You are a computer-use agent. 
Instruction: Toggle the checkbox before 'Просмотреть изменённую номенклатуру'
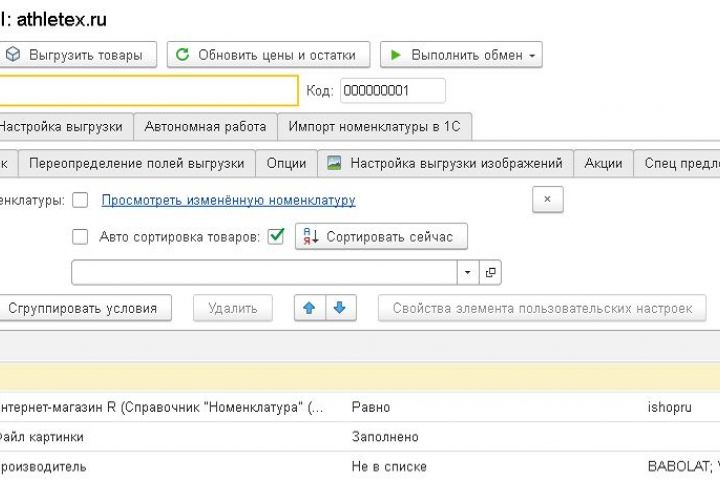(x=80, y=200)
